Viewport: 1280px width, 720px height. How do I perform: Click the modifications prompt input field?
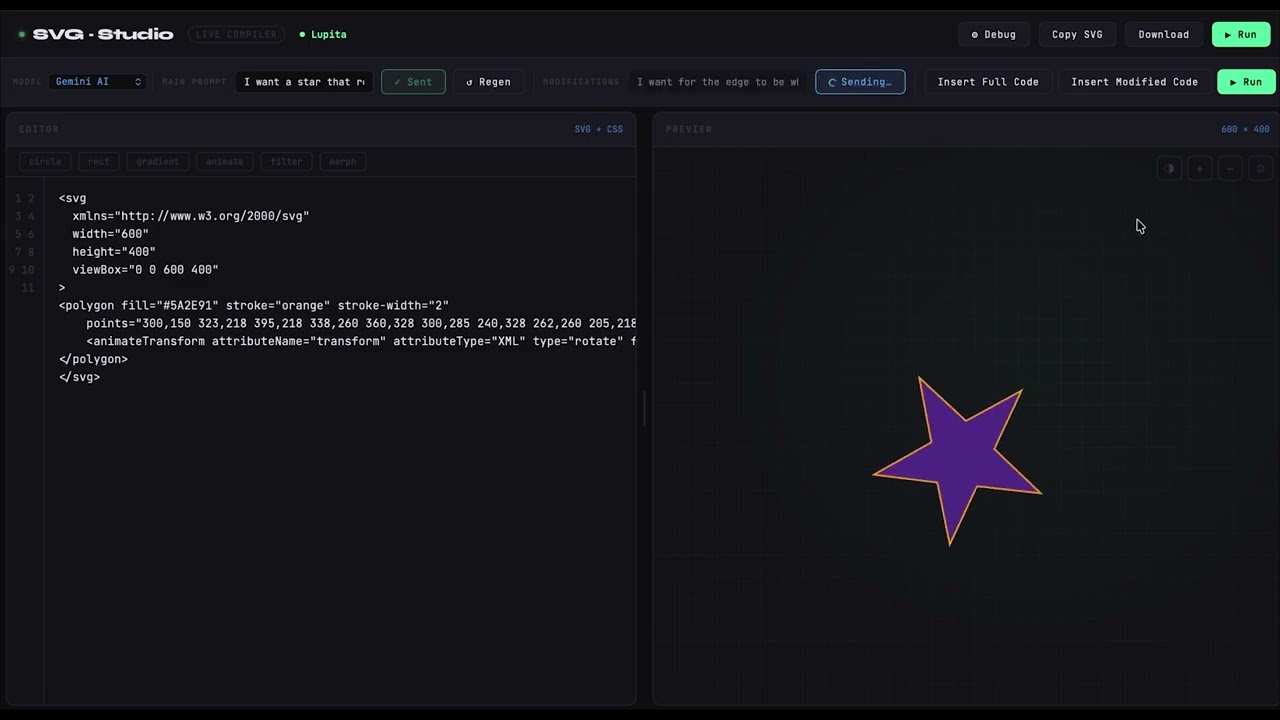[717, 82]
